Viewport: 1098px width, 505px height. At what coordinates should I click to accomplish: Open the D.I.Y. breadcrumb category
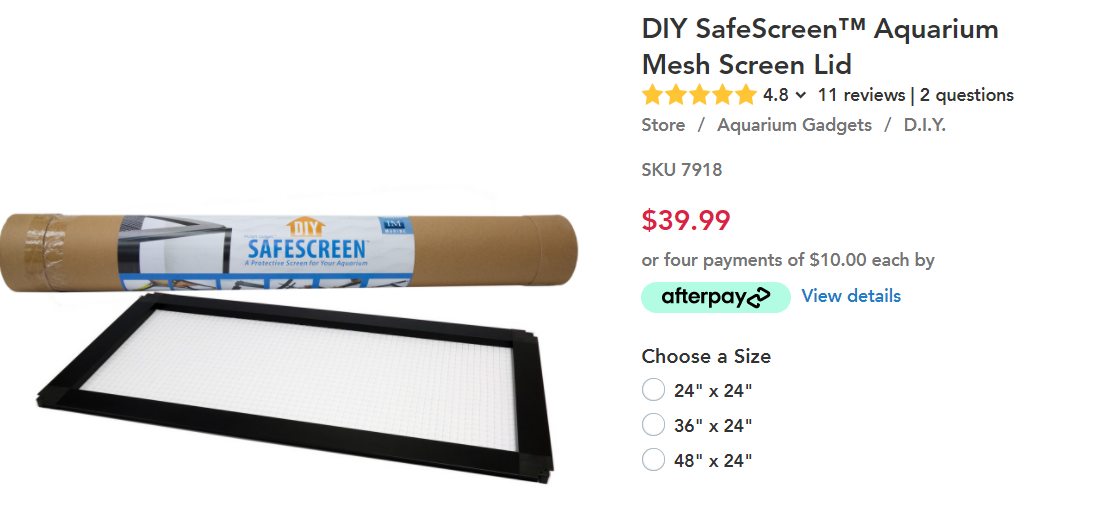click(924, 125)
